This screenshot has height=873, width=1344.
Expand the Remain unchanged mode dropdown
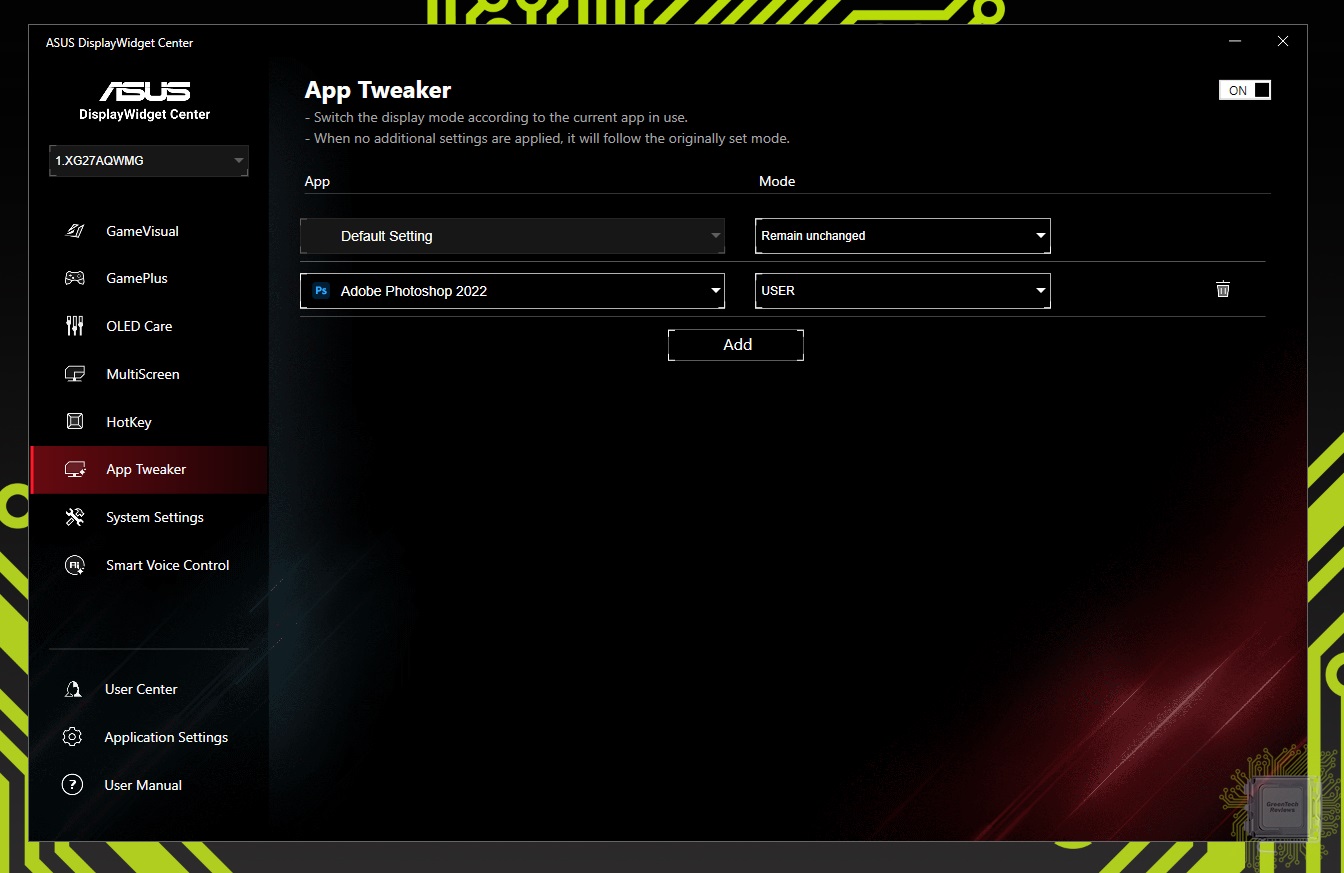pos(902,236)
